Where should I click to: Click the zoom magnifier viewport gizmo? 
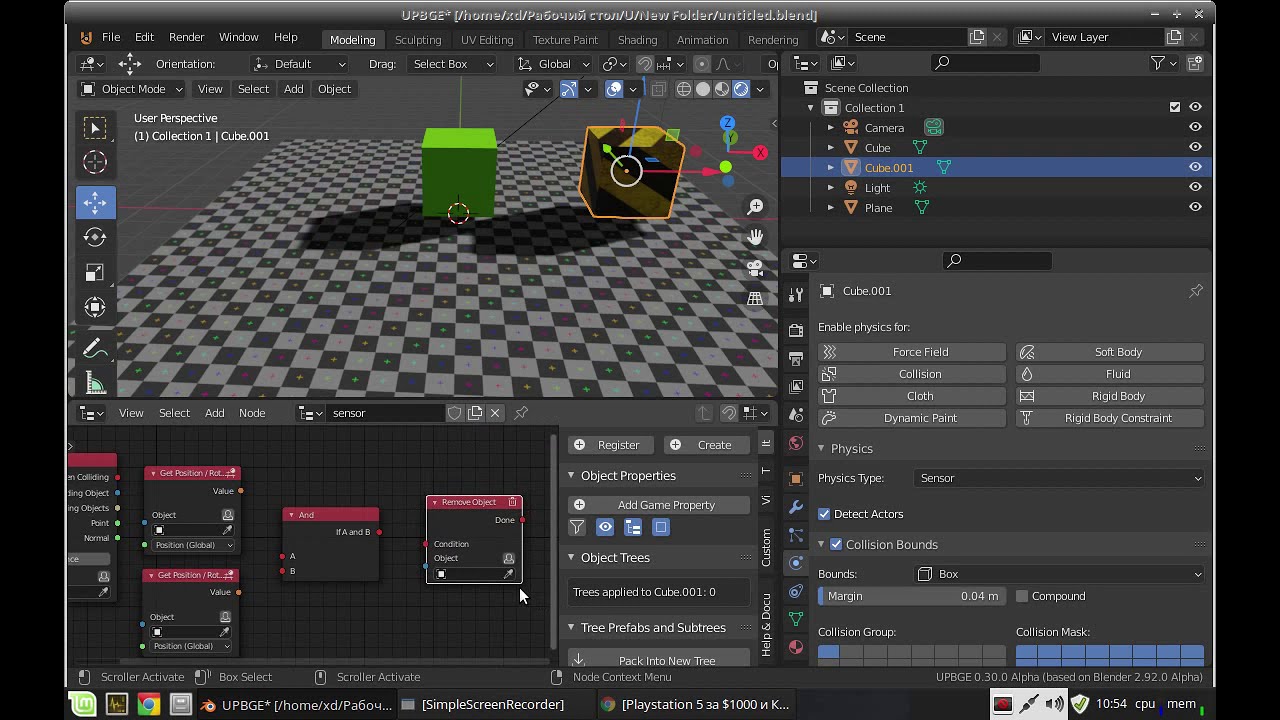point(755,207)
